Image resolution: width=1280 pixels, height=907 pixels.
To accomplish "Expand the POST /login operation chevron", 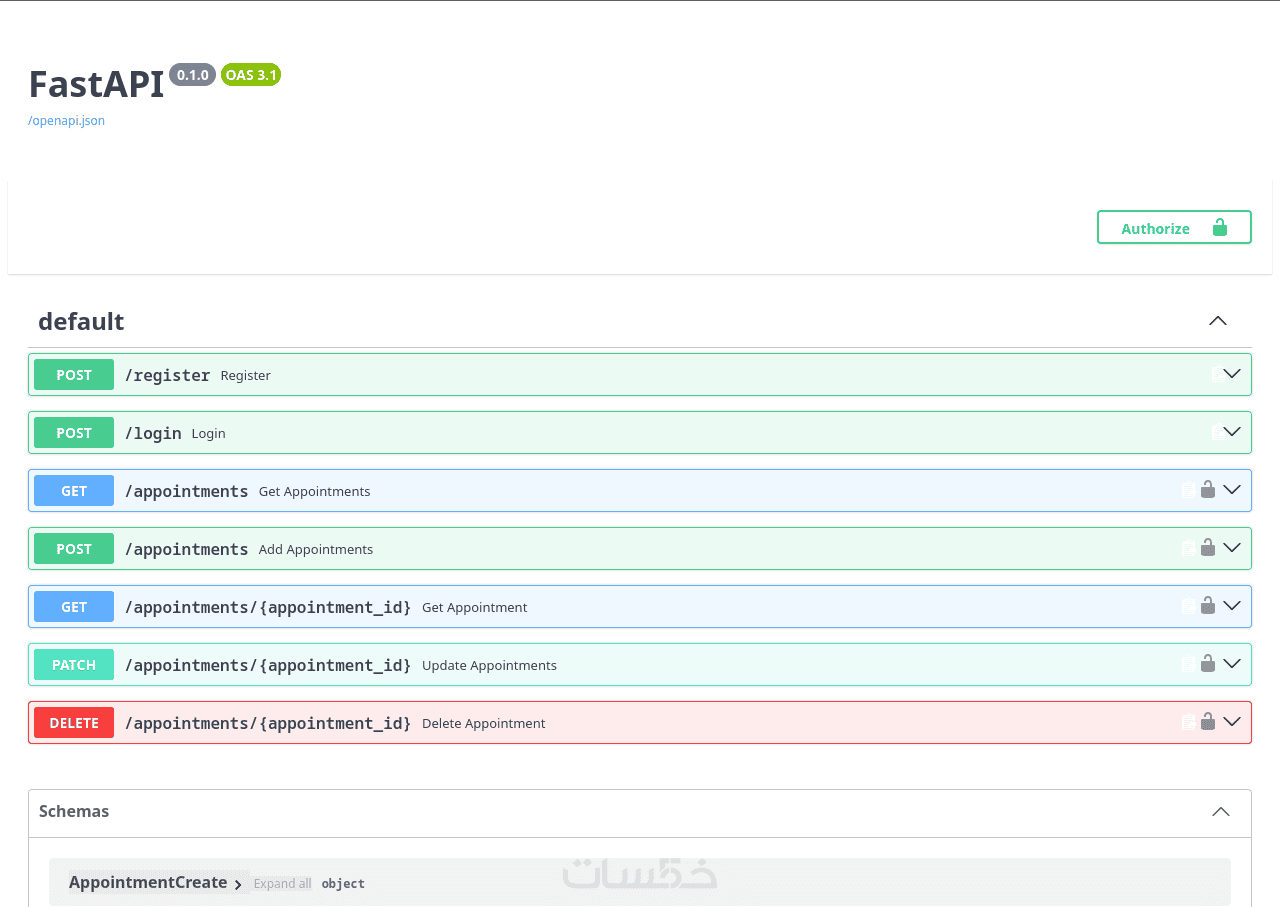I will pos(1232,432).
